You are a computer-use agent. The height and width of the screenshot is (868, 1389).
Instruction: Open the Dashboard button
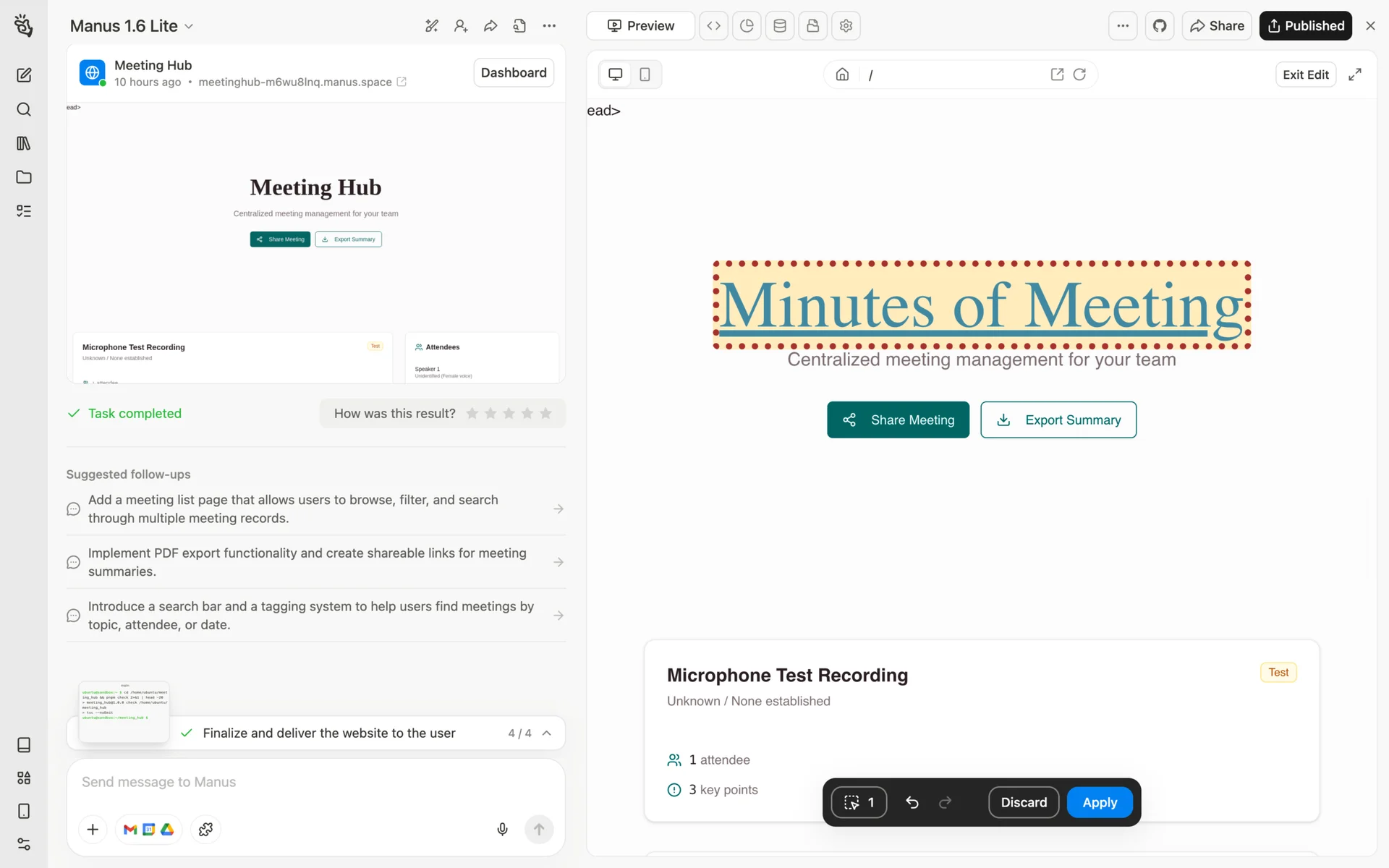pos(514,72)
